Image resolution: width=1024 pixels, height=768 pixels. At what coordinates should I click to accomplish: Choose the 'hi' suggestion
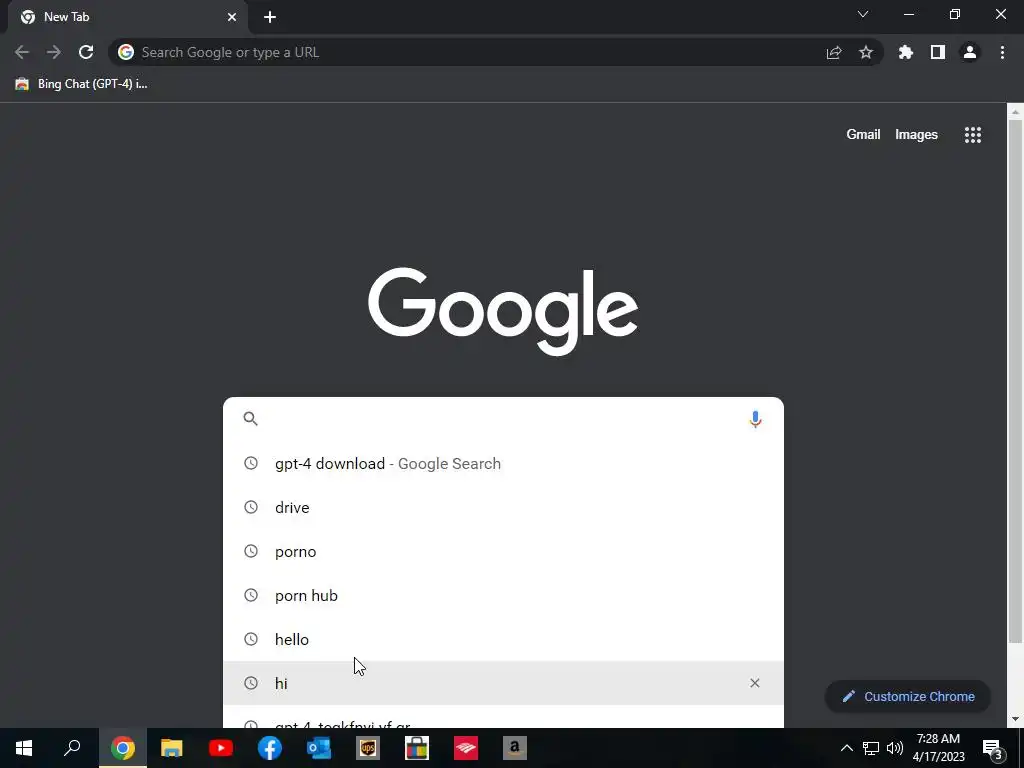pos(503,683)
